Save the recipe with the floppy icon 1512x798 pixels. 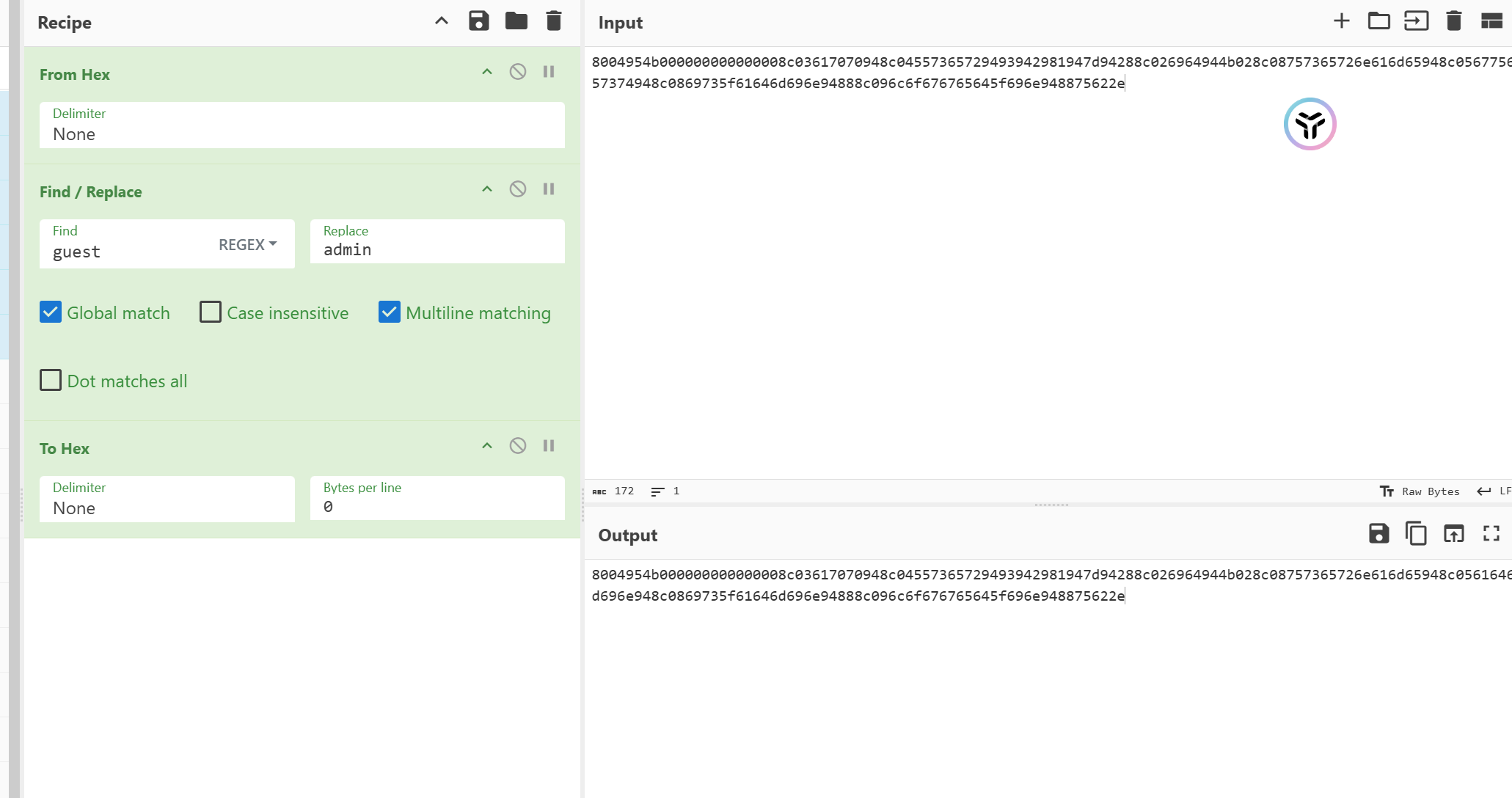[x=478, y=21]
